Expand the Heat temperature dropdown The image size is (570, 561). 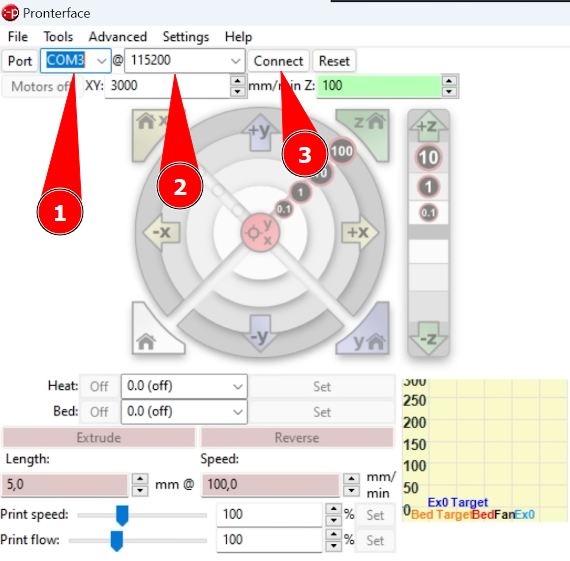238,386
